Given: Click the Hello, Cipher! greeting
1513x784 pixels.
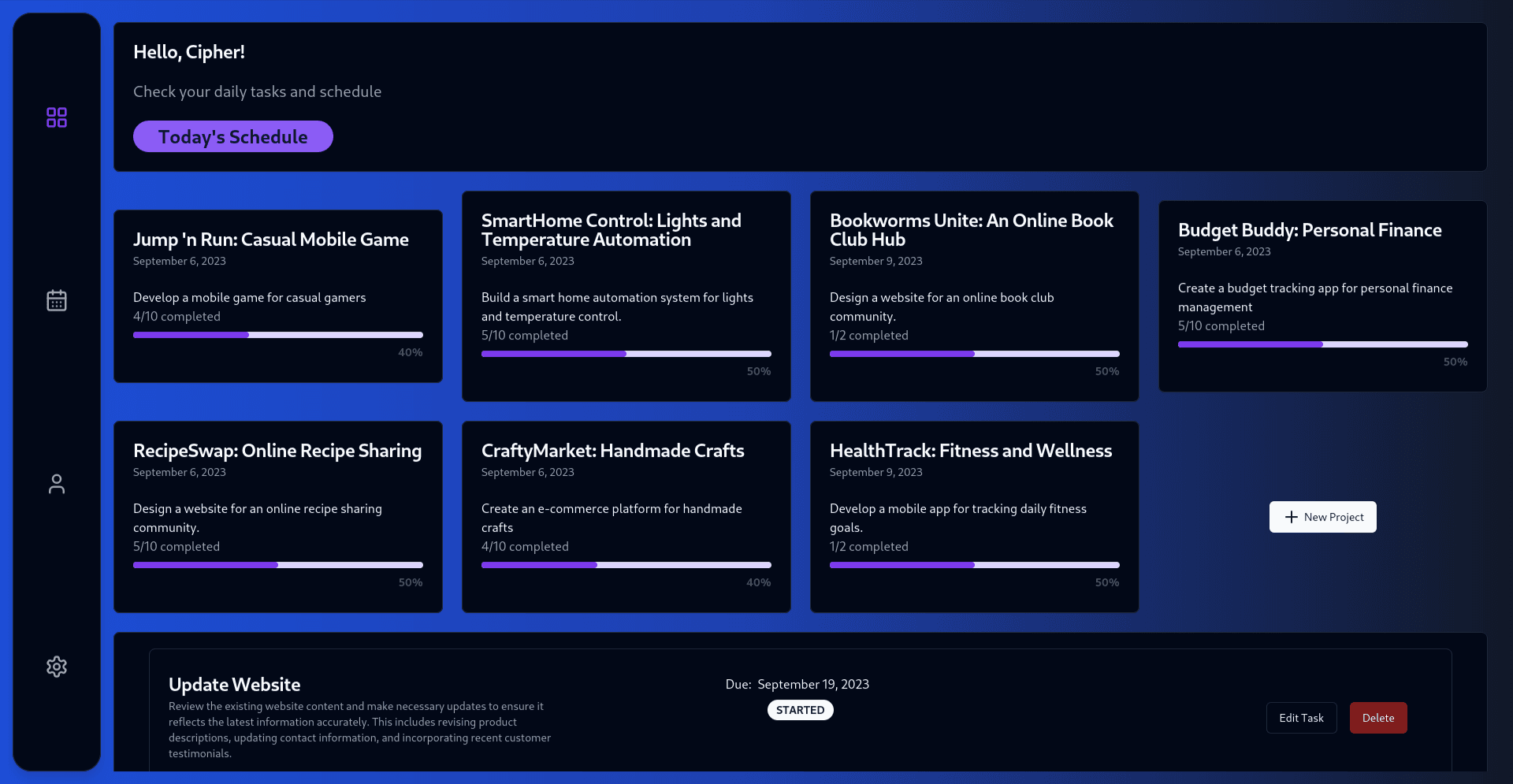Looking at the screenshot, I should tap(189, 52).
